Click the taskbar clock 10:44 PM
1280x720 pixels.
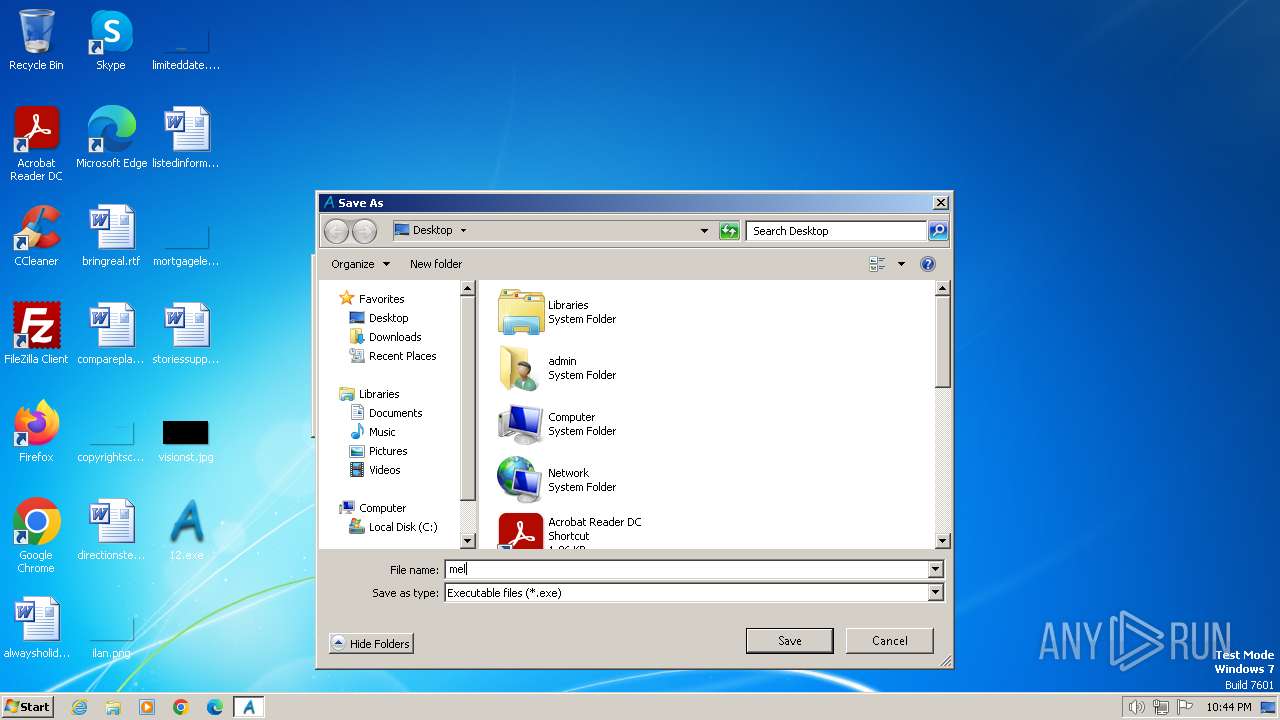tap(1228, 707)
